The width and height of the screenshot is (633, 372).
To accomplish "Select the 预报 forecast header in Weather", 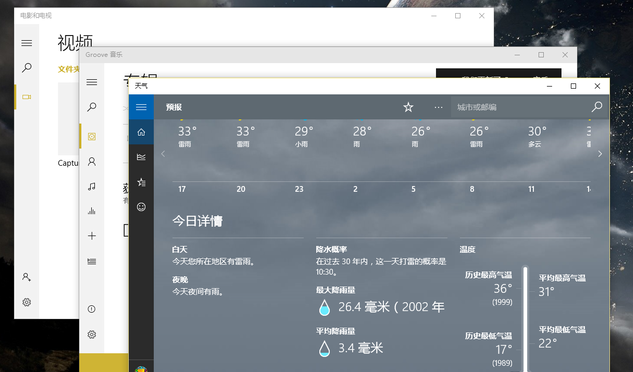I will 174,107.
